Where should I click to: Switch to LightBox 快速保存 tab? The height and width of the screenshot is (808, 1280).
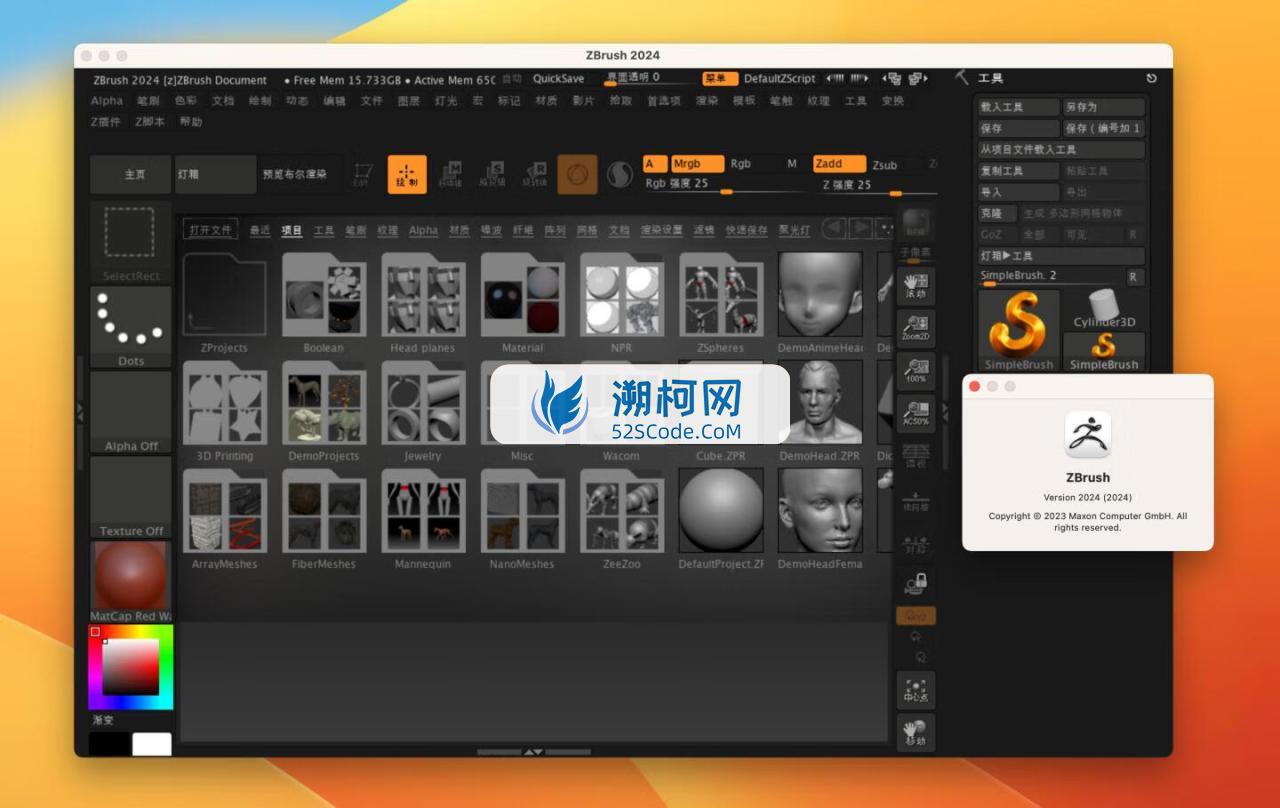tap(747, 230)
